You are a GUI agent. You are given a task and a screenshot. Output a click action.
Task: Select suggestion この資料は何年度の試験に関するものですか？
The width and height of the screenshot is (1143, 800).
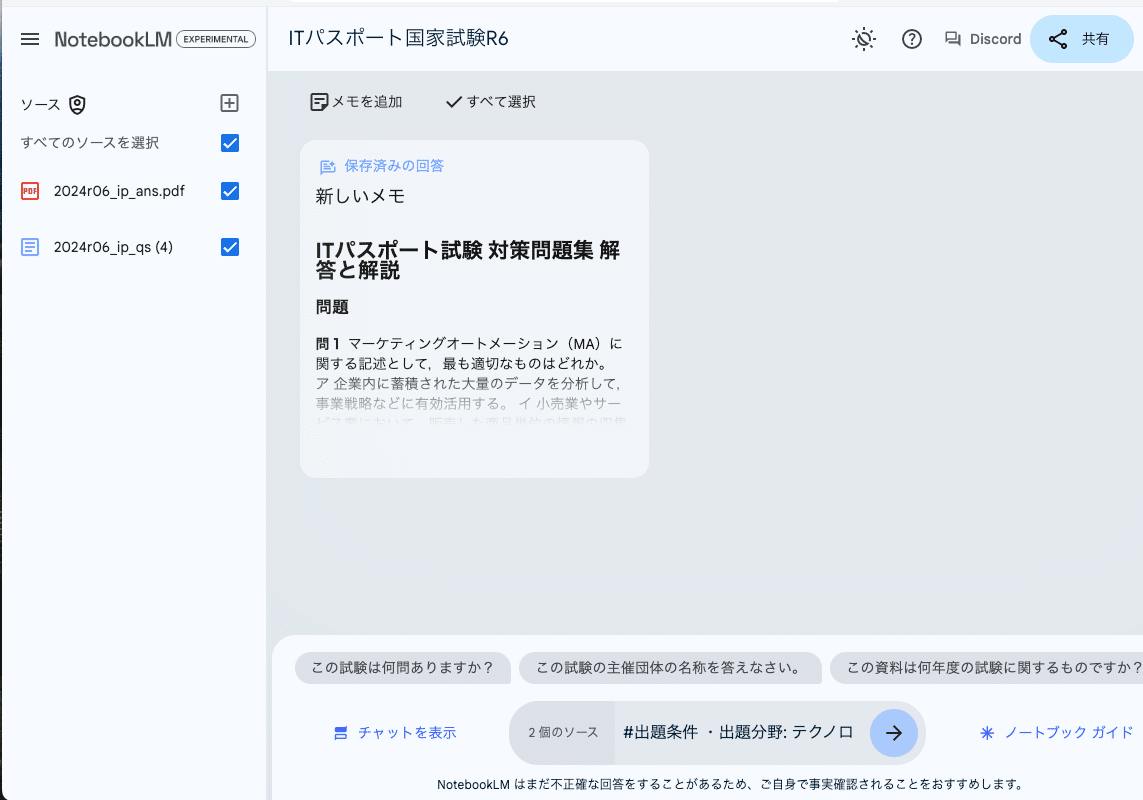tap(987, 668)
